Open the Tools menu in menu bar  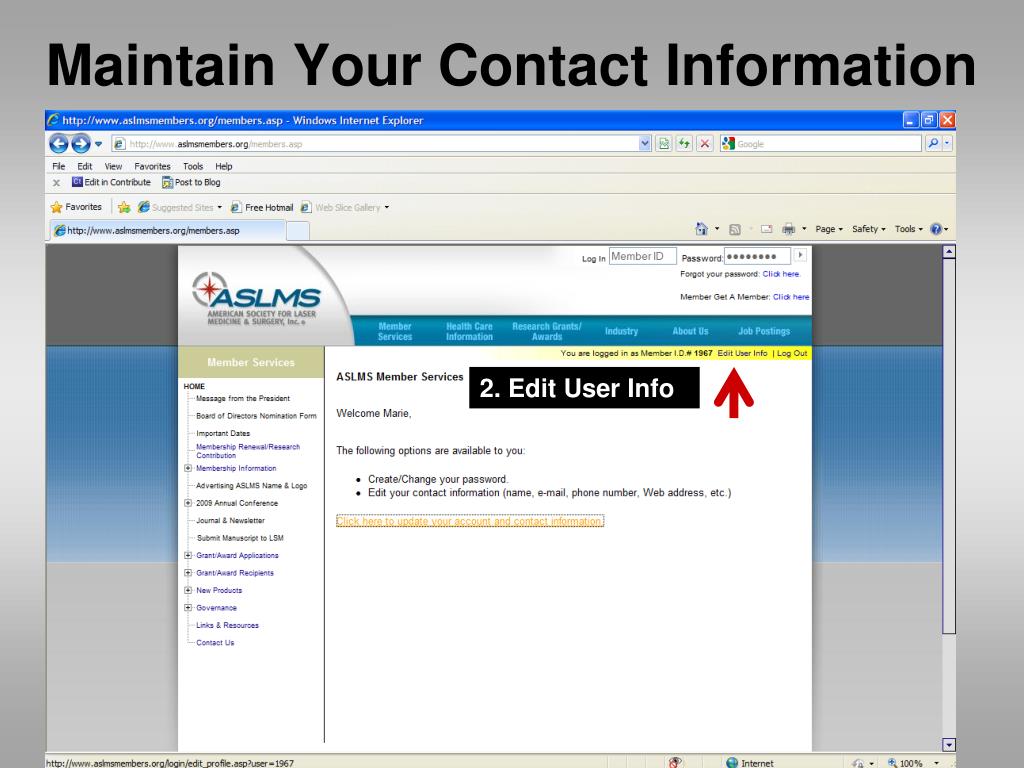coord(193,167)
